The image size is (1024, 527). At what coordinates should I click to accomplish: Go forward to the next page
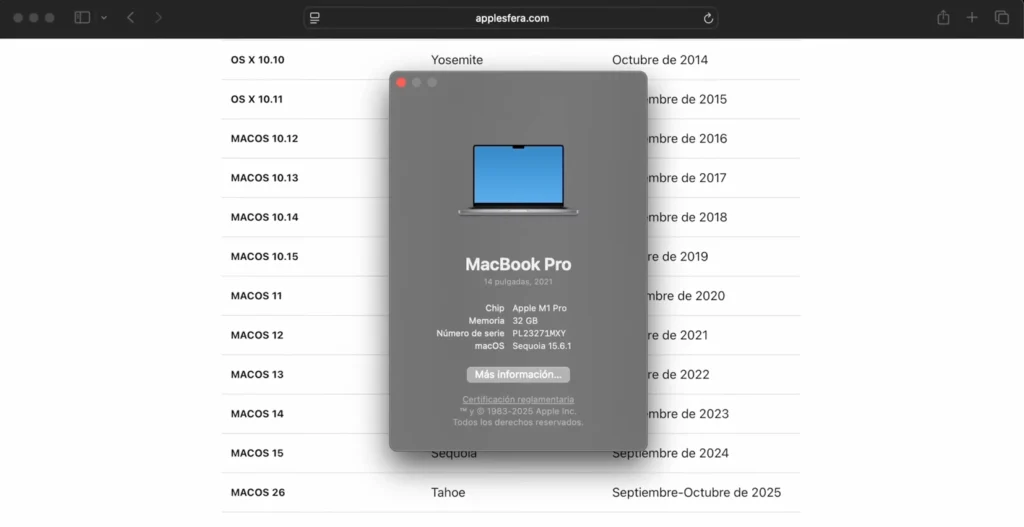[x=159, y=18]
